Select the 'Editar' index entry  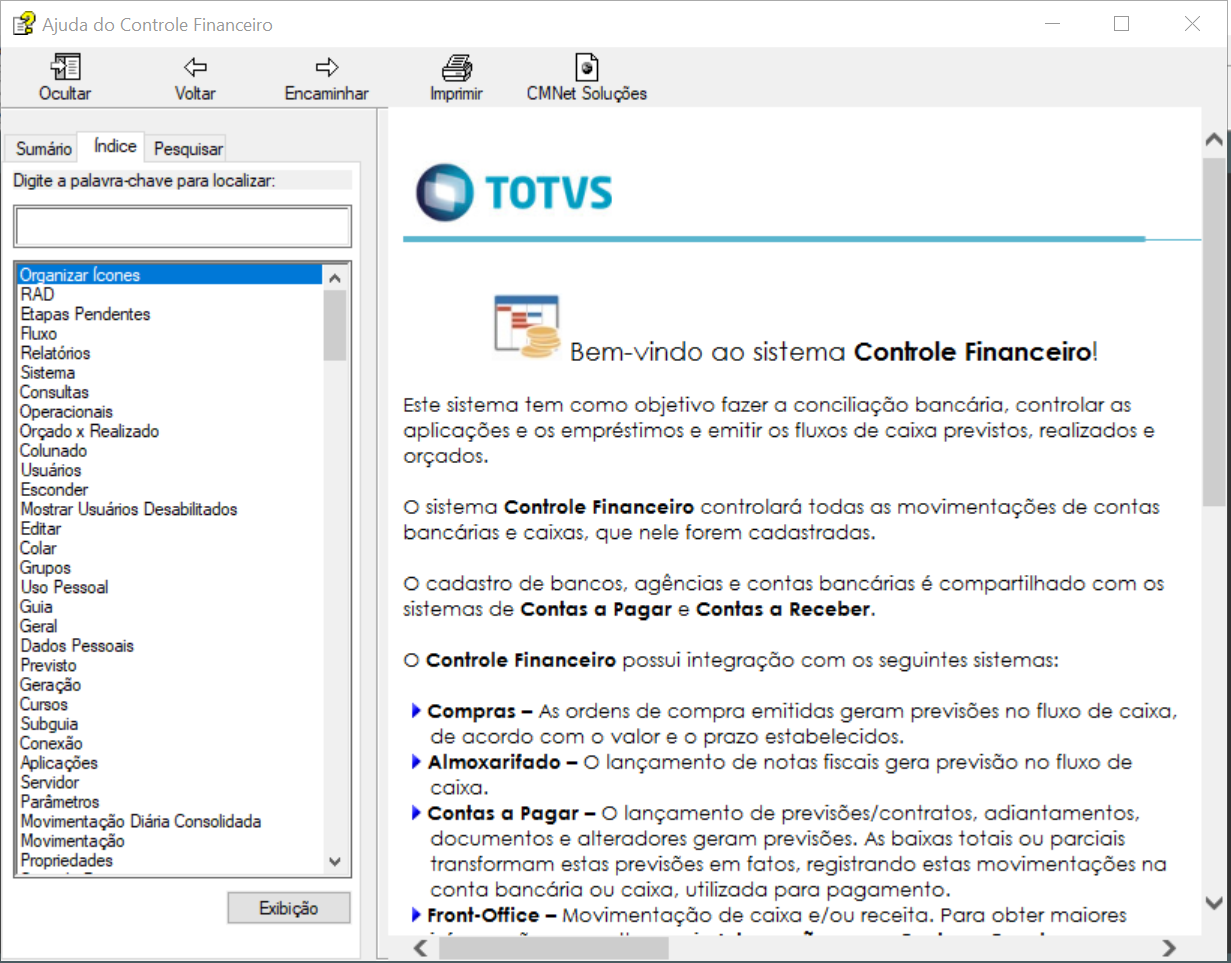170,528
